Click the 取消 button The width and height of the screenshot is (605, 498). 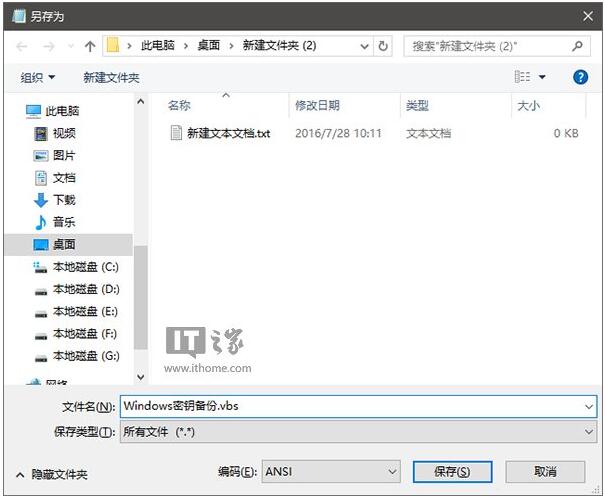pyautogui.click(x=545, y=471)
